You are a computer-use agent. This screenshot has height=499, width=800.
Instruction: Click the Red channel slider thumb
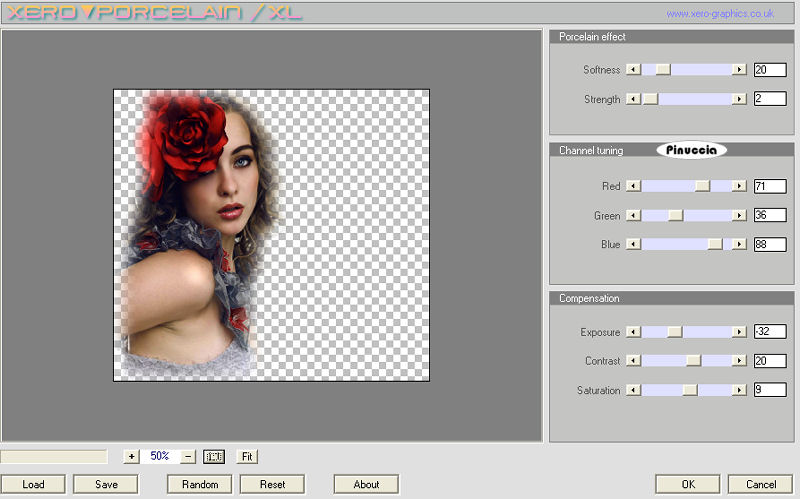[x=703, y=186]
